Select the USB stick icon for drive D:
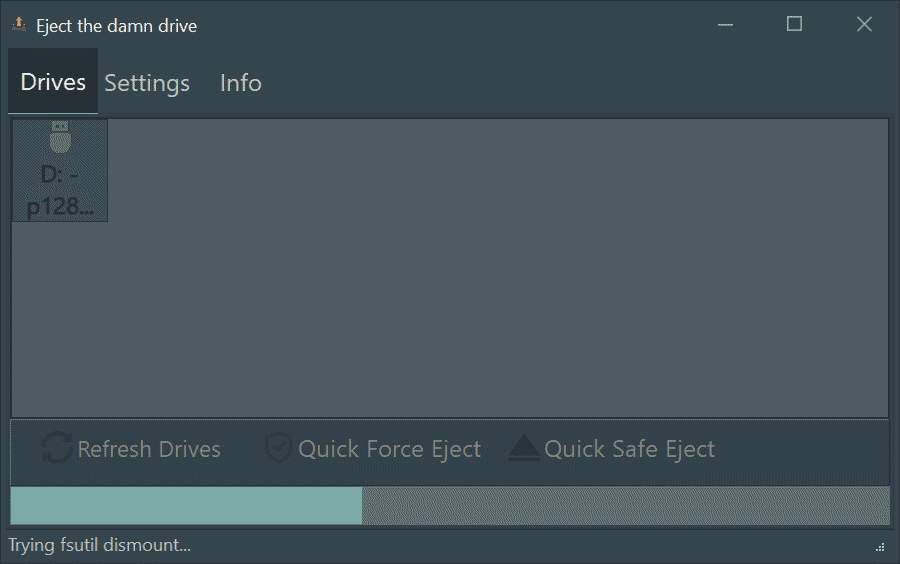The image size is (900, 564). click(60, 137)
